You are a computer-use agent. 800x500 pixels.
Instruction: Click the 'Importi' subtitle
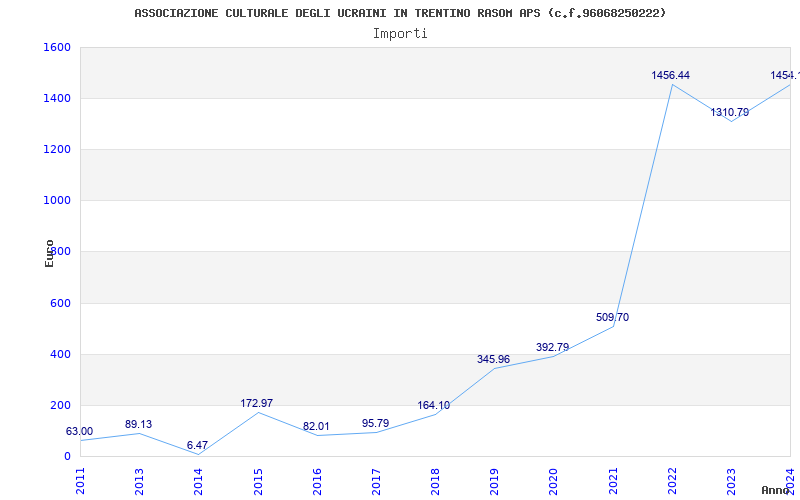point(400,34)
